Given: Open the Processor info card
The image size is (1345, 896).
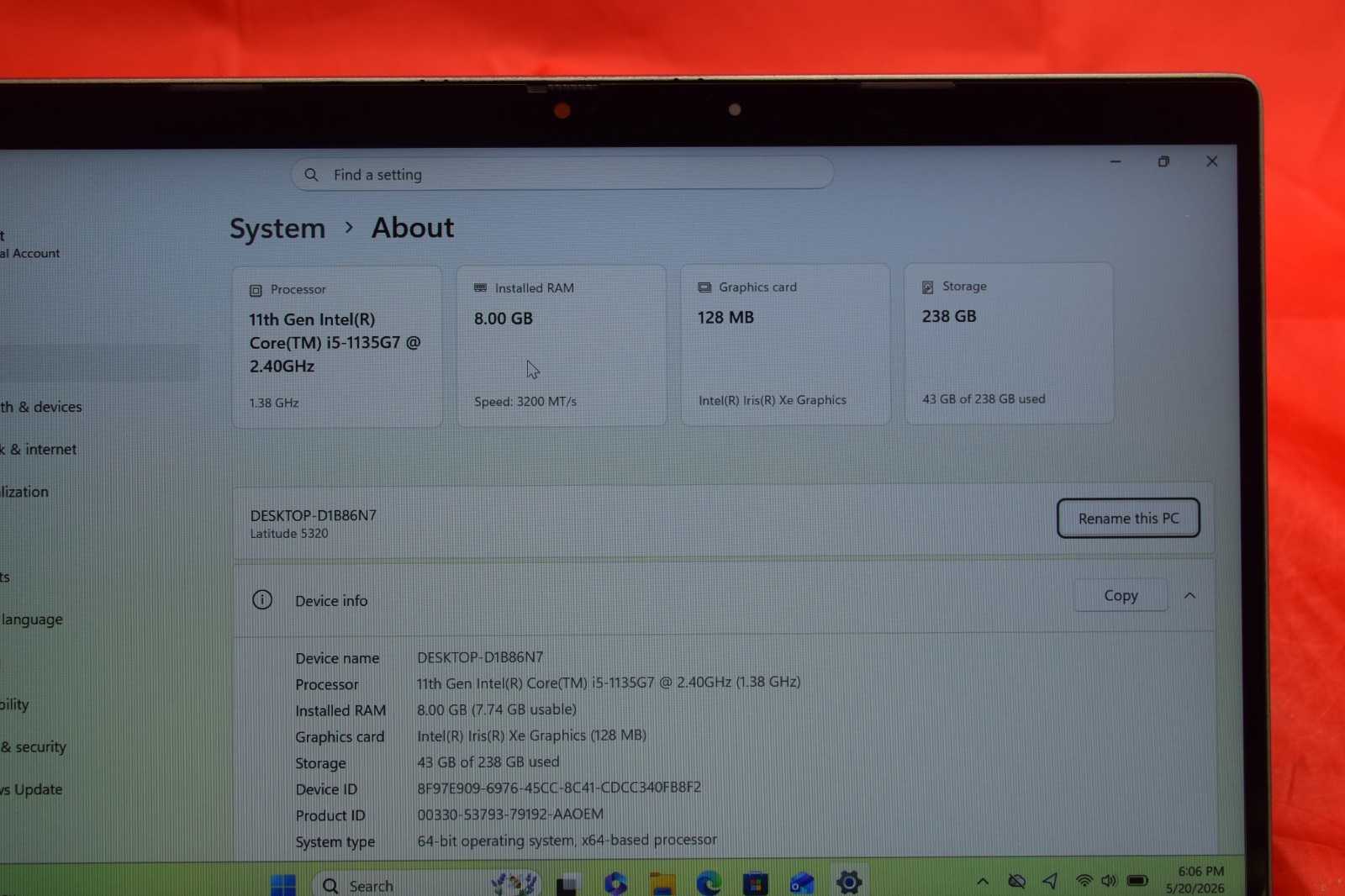Looking at the screenshot, I should [x=337, y=347].
